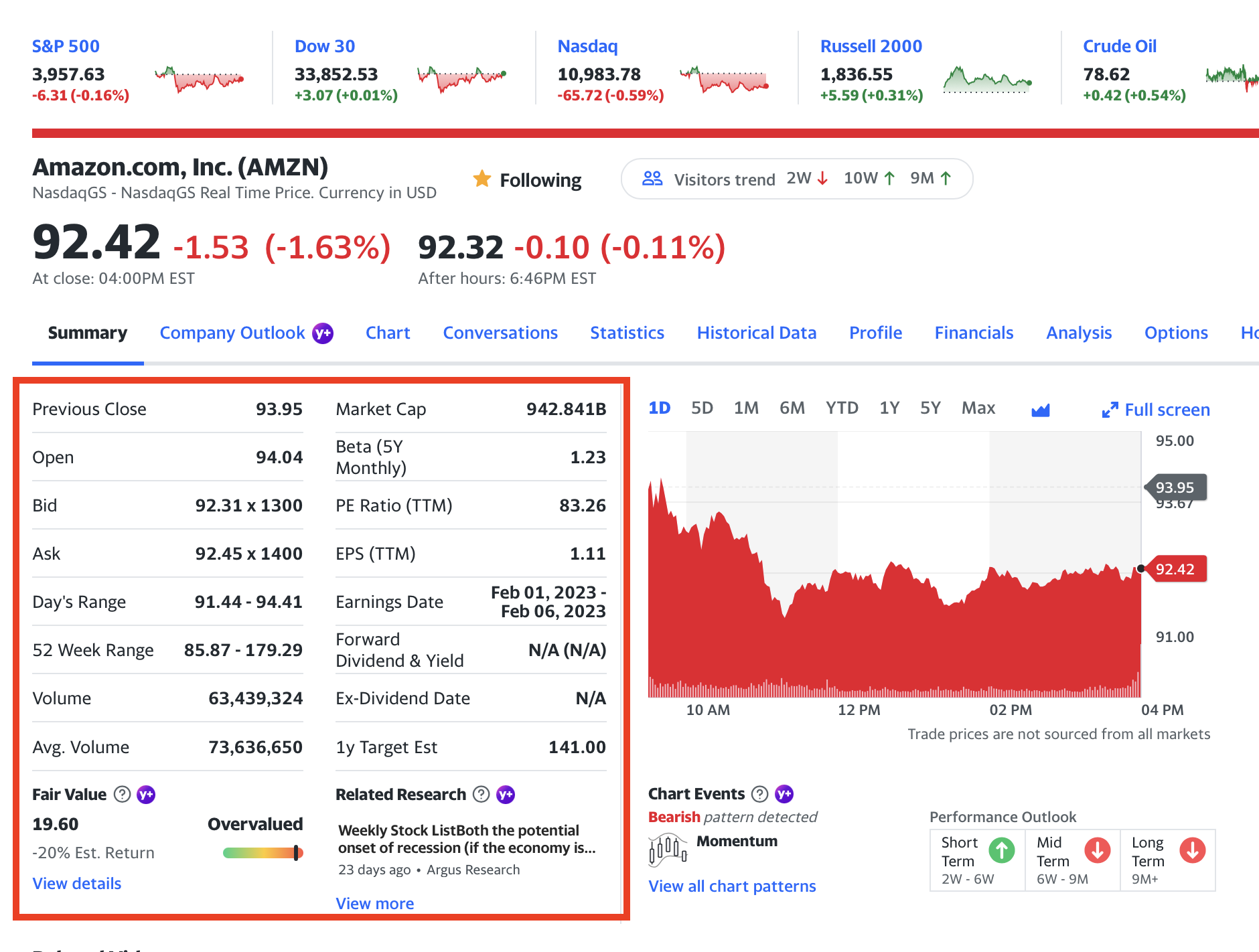
Task: Click the Russell 2000 sparkline chart
Action: [988, 79]
